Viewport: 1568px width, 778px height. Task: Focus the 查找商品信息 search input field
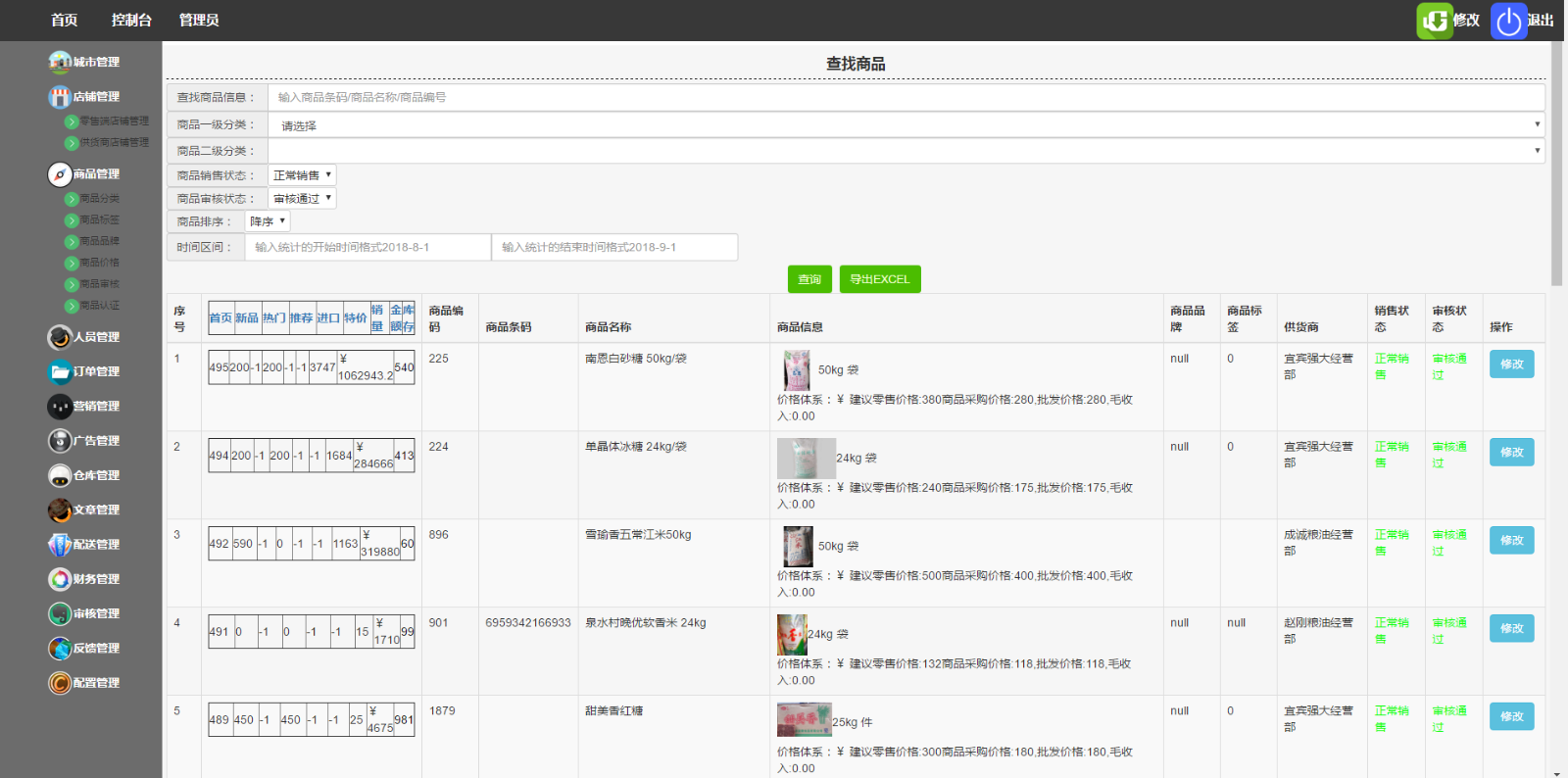tap(906, 97)
